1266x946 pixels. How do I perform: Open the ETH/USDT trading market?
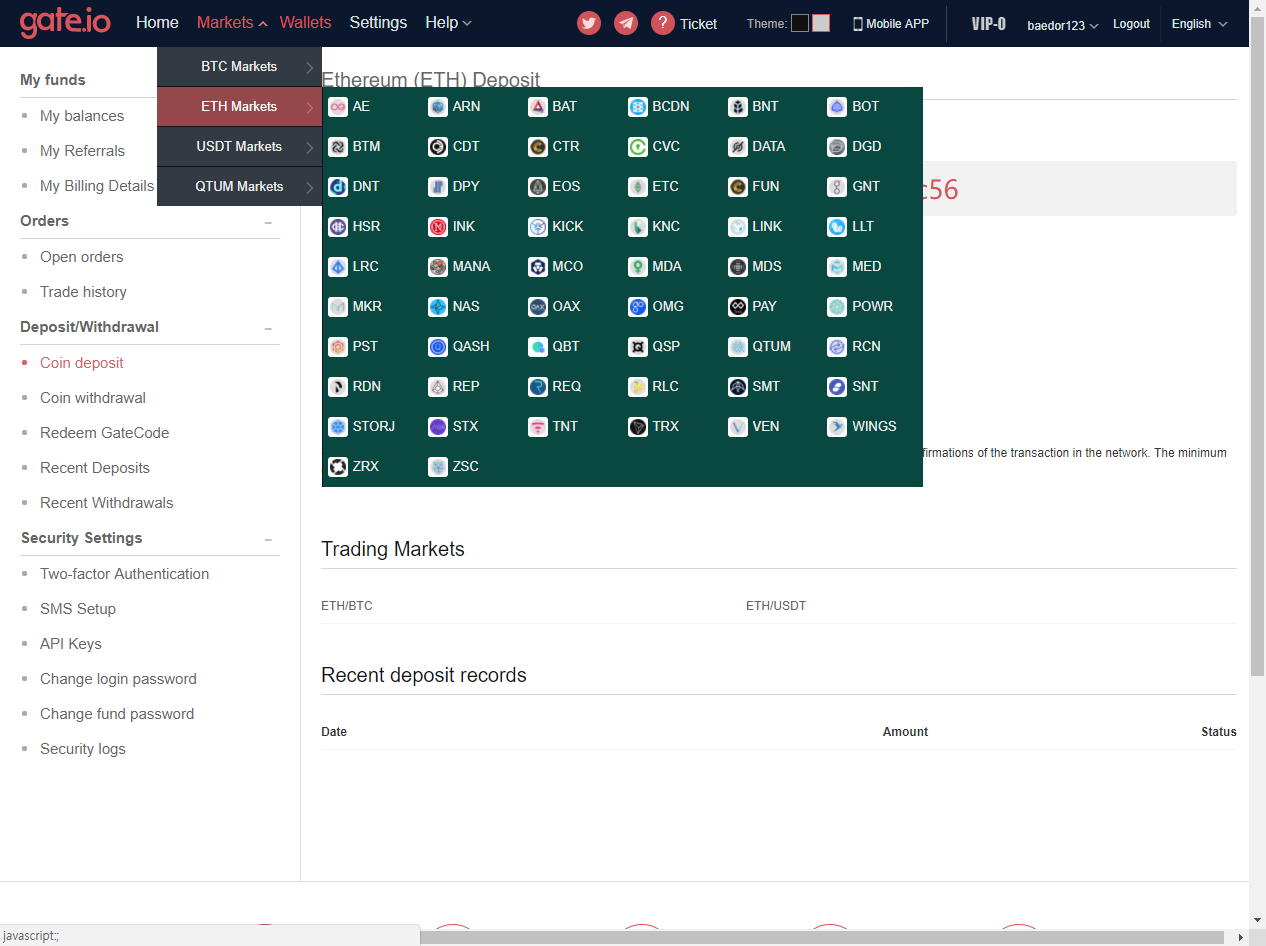776,606
